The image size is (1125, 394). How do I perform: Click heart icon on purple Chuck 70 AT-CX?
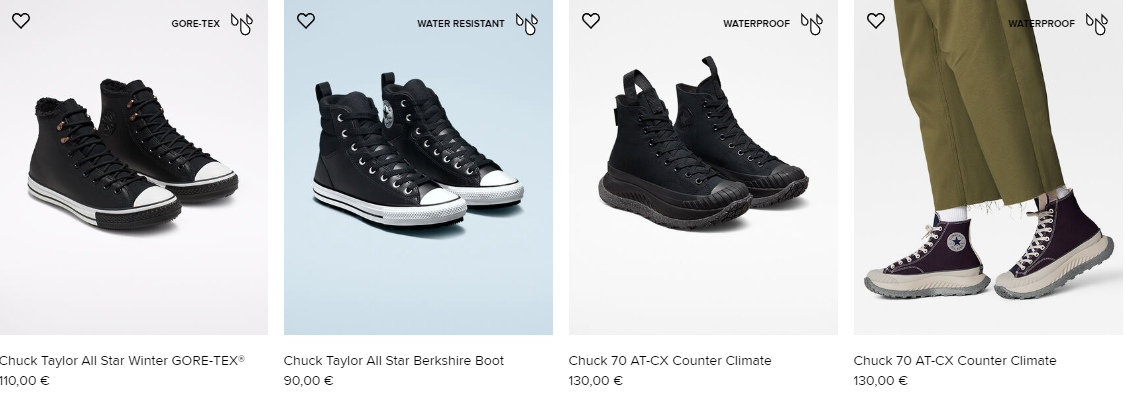coord(875,21)
